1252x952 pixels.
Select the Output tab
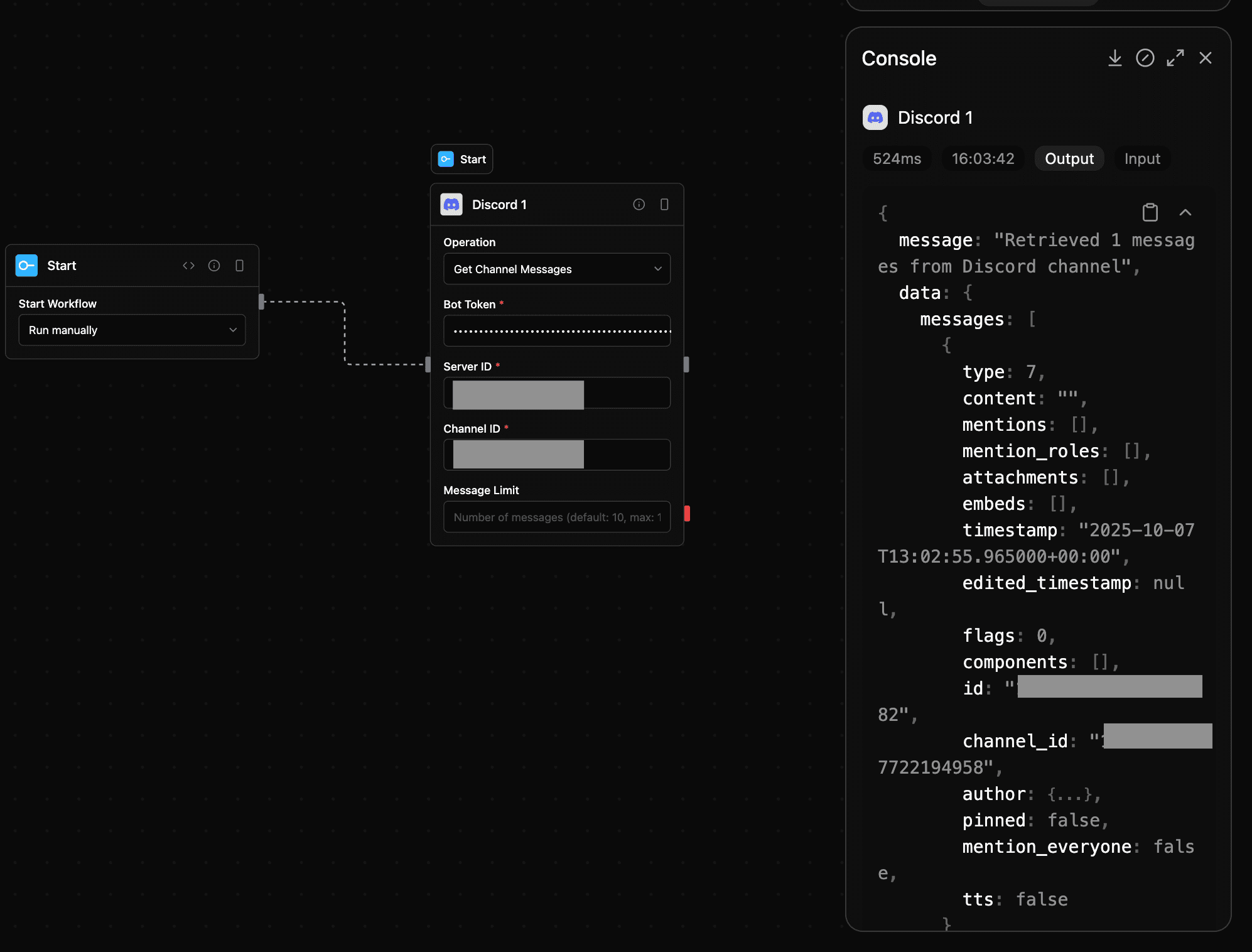[x=1069, y=158]
